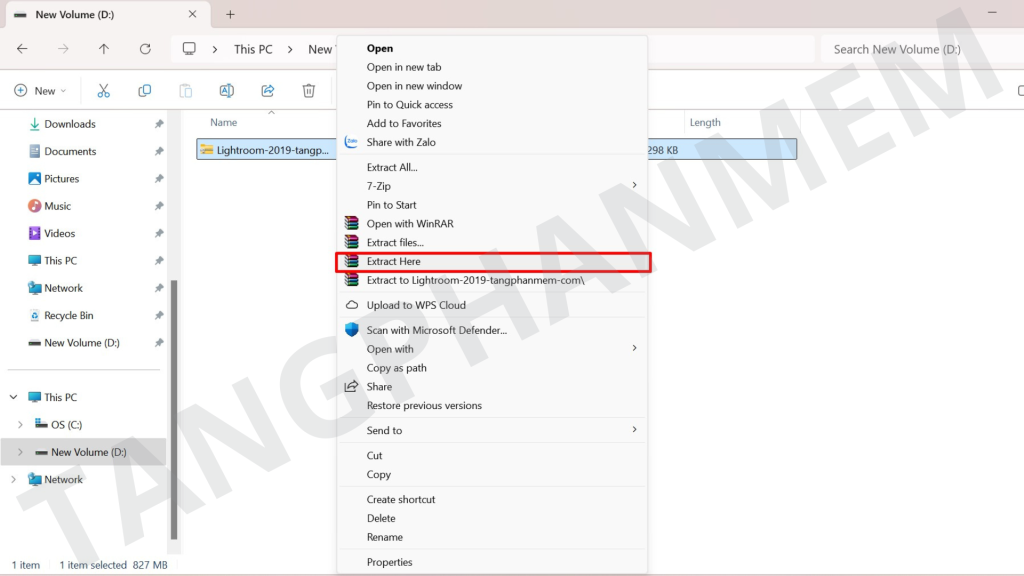Viewport: 1024px width, 576px height.
Task: Sort files by the Name column header
Action: pos(224,123)
